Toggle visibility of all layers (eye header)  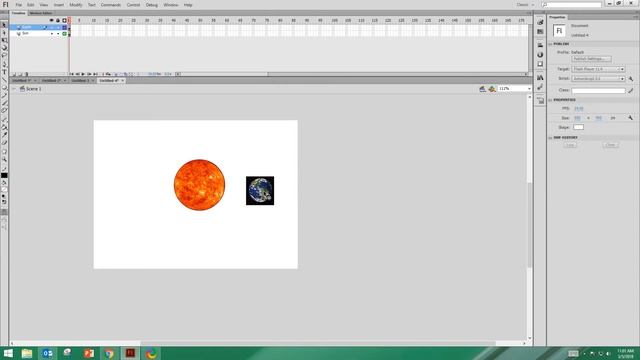51,20
